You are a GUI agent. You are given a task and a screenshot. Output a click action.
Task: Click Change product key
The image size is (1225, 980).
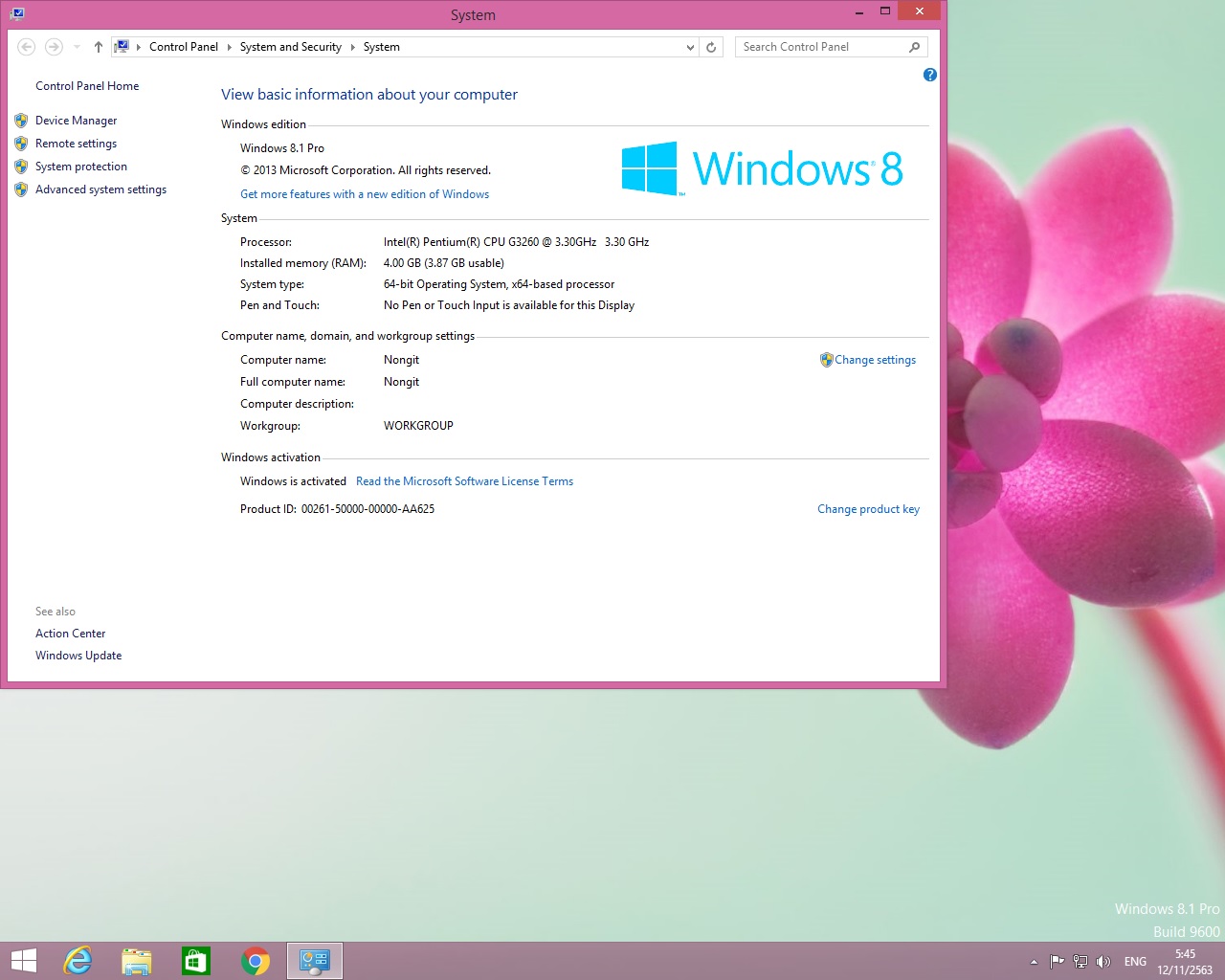(x=868, y=509)
